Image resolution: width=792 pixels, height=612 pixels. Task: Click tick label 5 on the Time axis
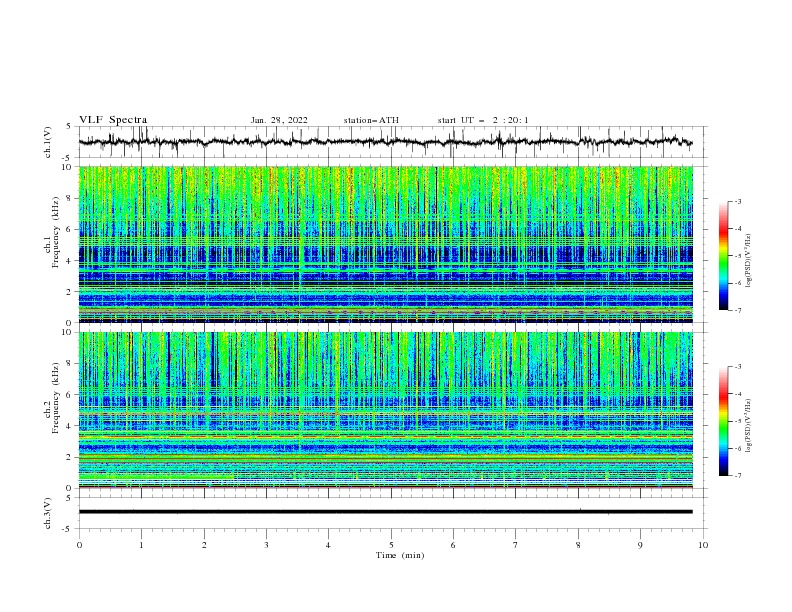tap(391, 545)
